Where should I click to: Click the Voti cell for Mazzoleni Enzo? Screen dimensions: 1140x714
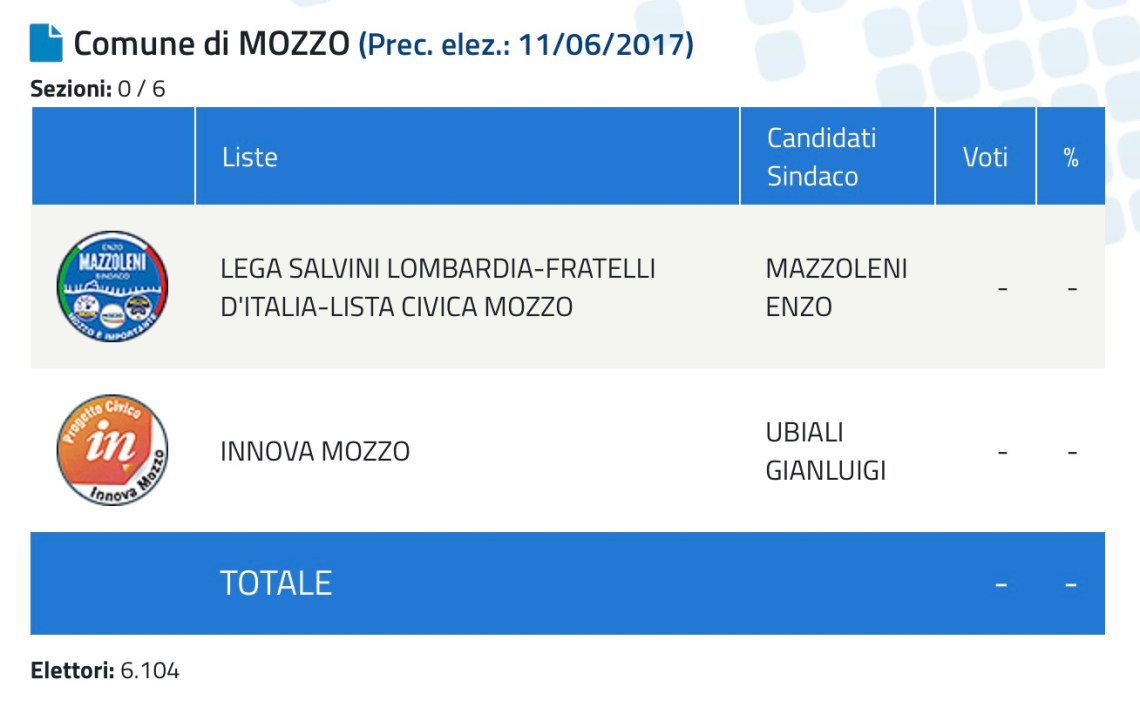(x=1002, y=288)
